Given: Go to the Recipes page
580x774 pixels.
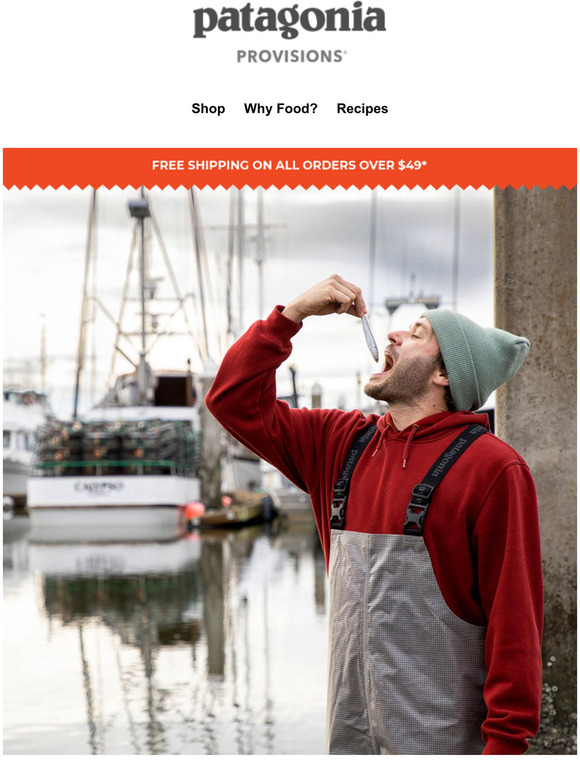Looking at the screenshot, I should click(362, 109).
